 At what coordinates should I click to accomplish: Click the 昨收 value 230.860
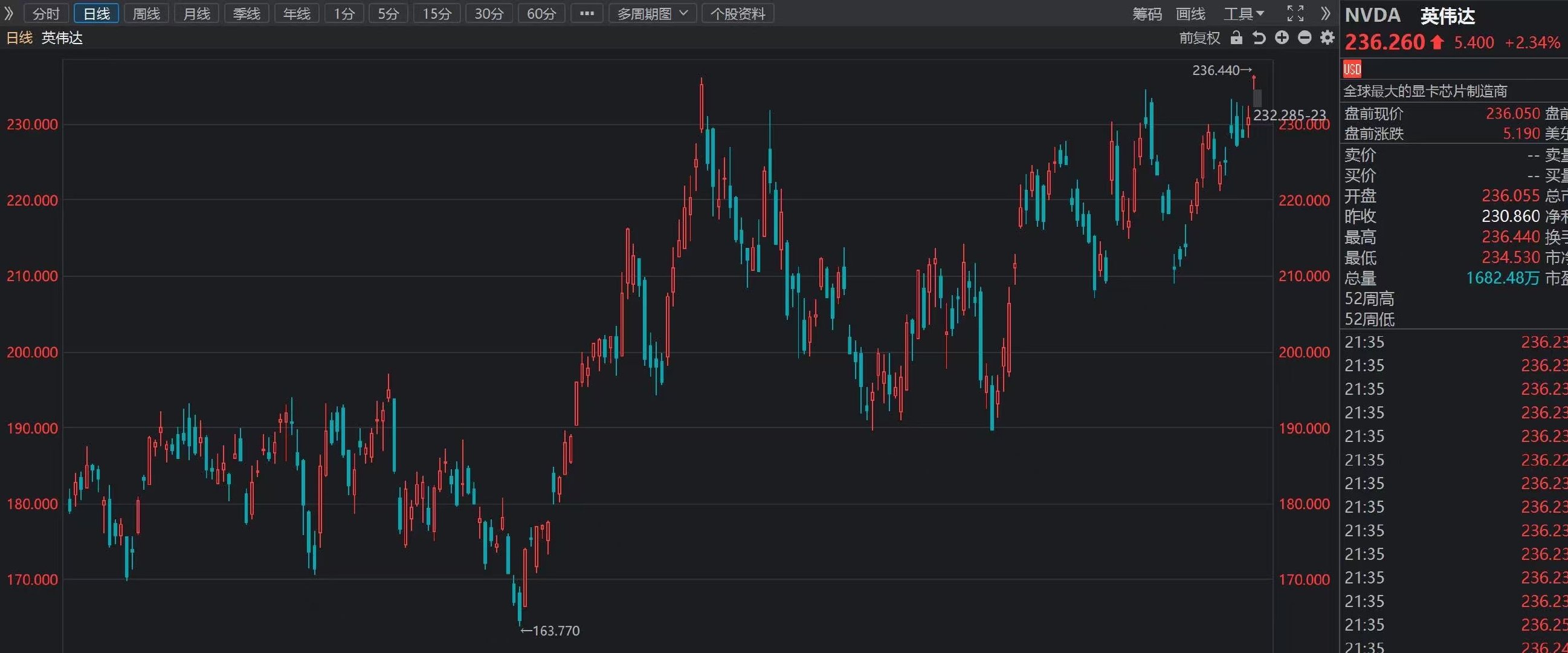pyautogui.click(x=1510, y=216)
